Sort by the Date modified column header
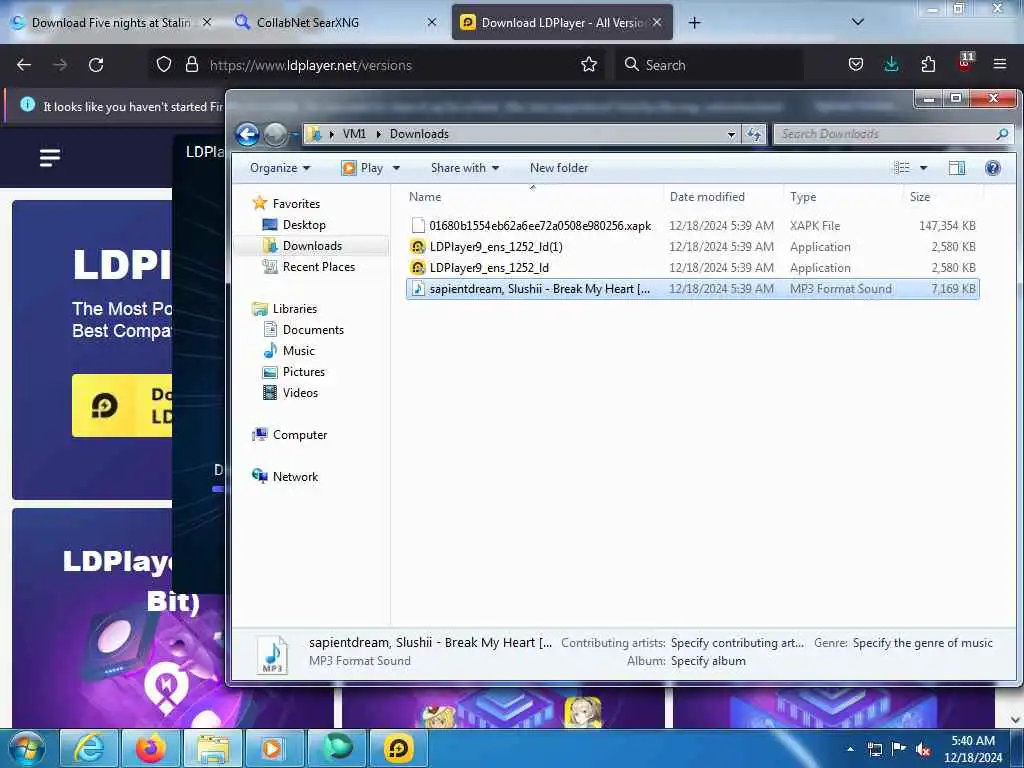This screenshot has width=1024, height=768. (x=722, y=197)
